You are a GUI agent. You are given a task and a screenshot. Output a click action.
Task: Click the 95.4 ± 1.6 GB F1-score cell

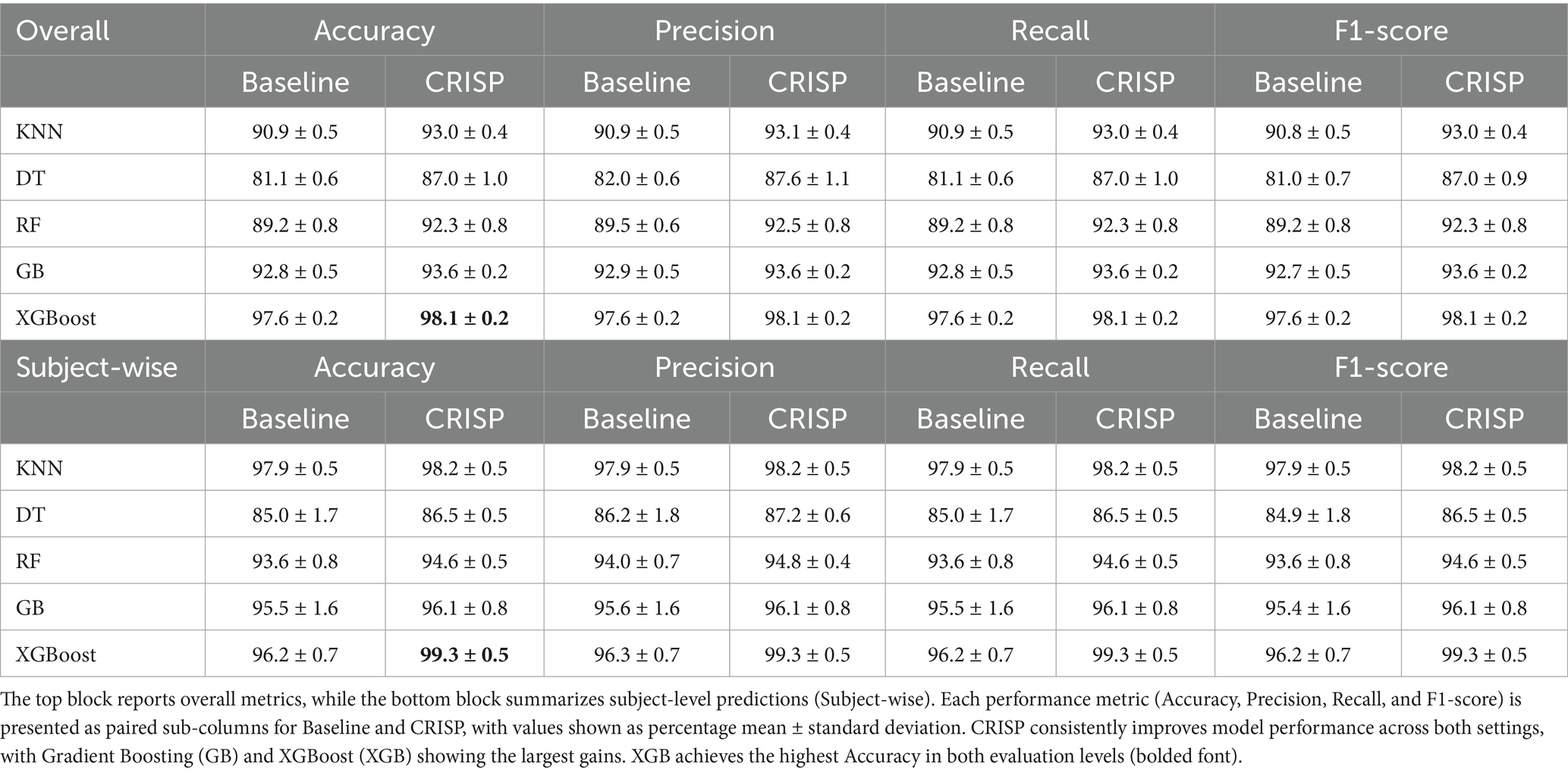(1308, 608)
